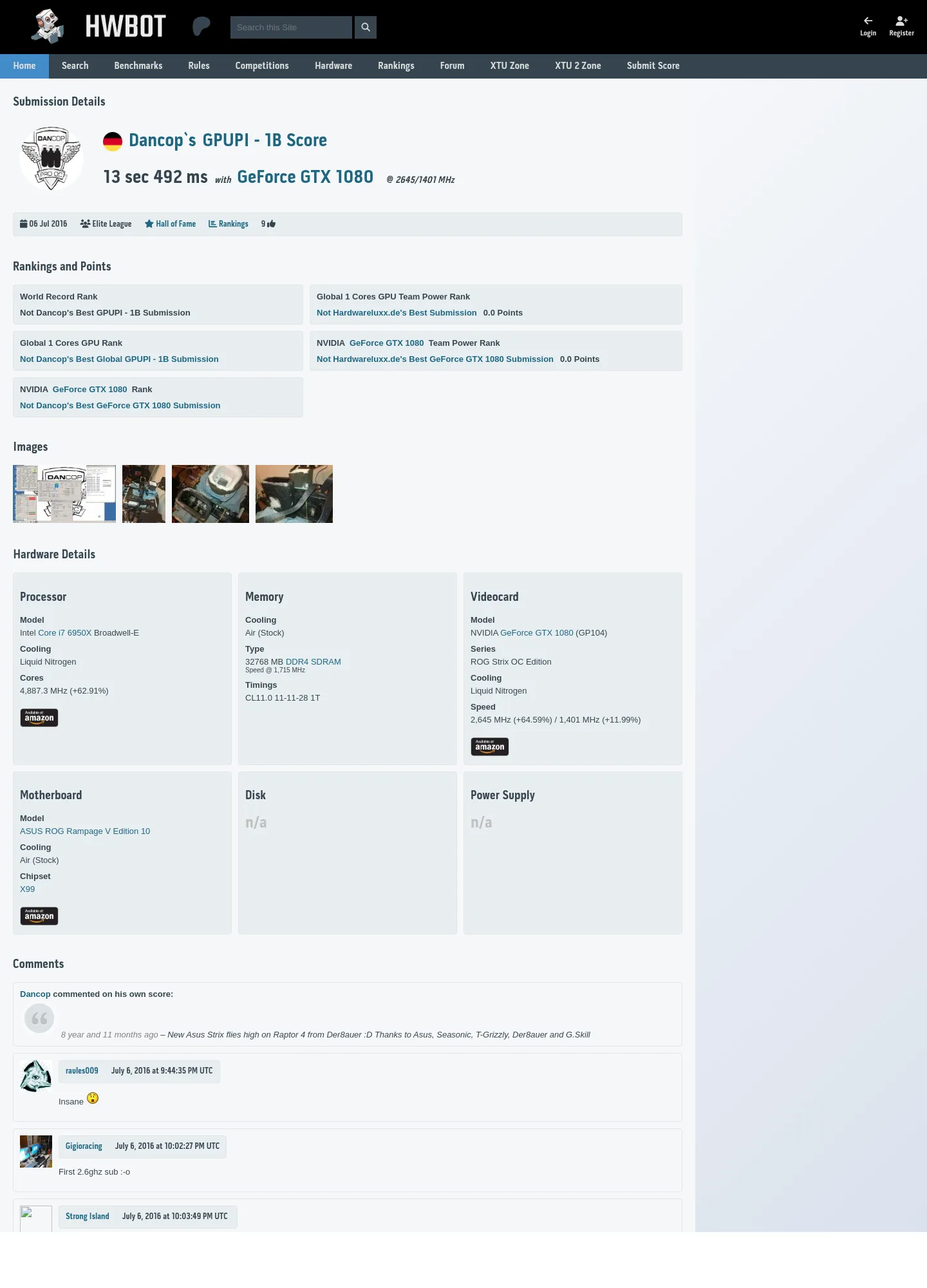The height and width of the screenshot is (1288, 927).
Task: Open Not Dancop's Best GeForce GTX 1080 Submission
Action: point(120,406)
